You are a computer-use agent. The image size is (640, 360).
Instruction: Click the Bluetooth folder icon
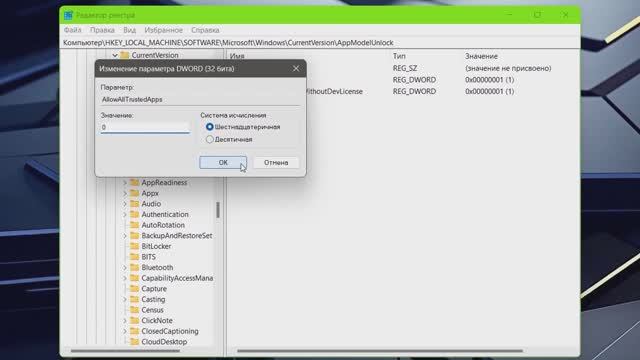[134, 267]
